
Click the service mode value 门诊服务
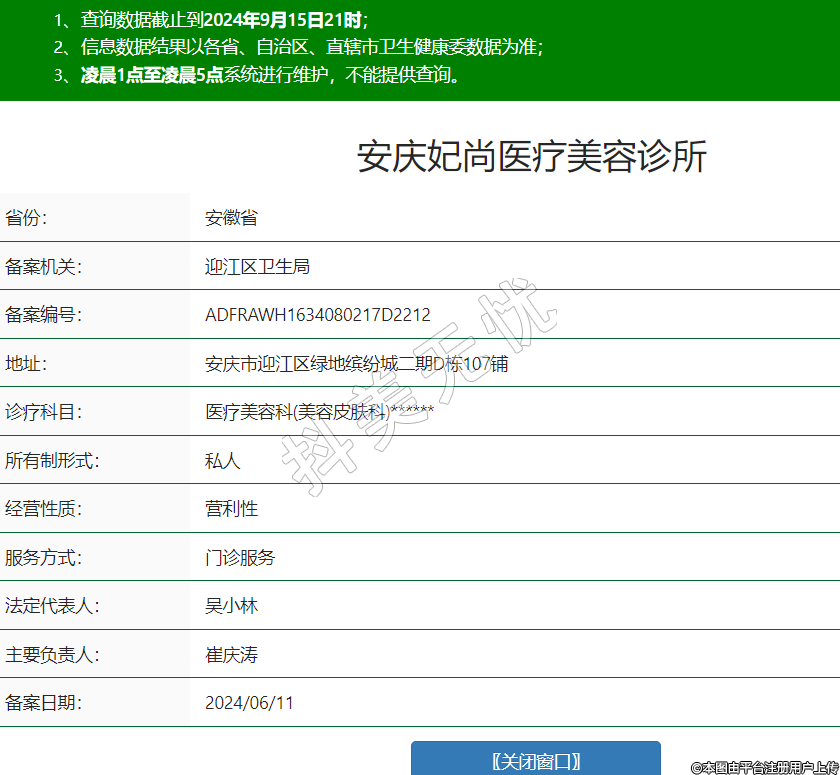pos(240,558)
